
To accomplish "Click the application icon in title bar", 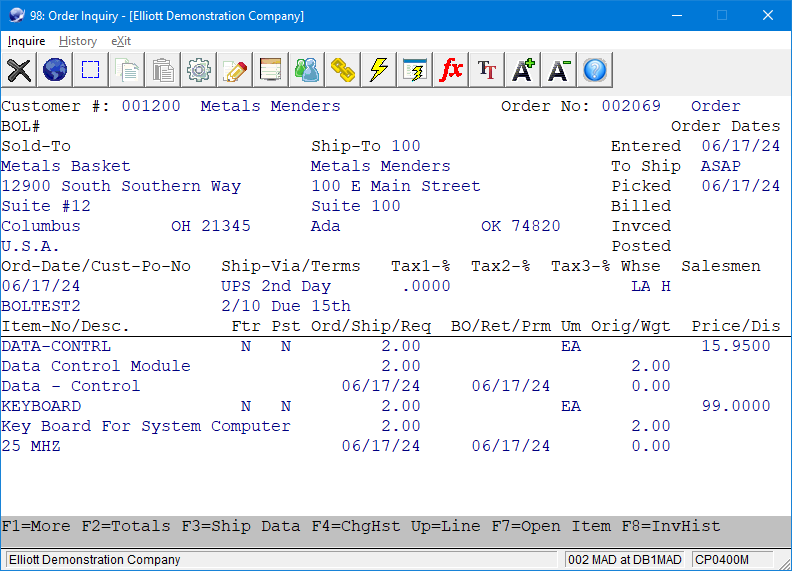I will coord(17,15).
